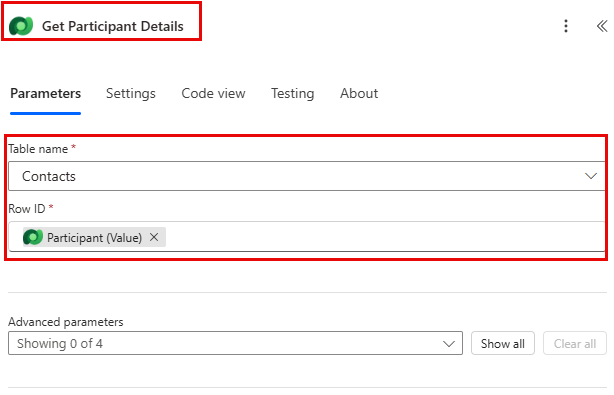The width and height of the screenshot is (614, 395).
Task: Click the Advanced parameters label
Action: 66,322
